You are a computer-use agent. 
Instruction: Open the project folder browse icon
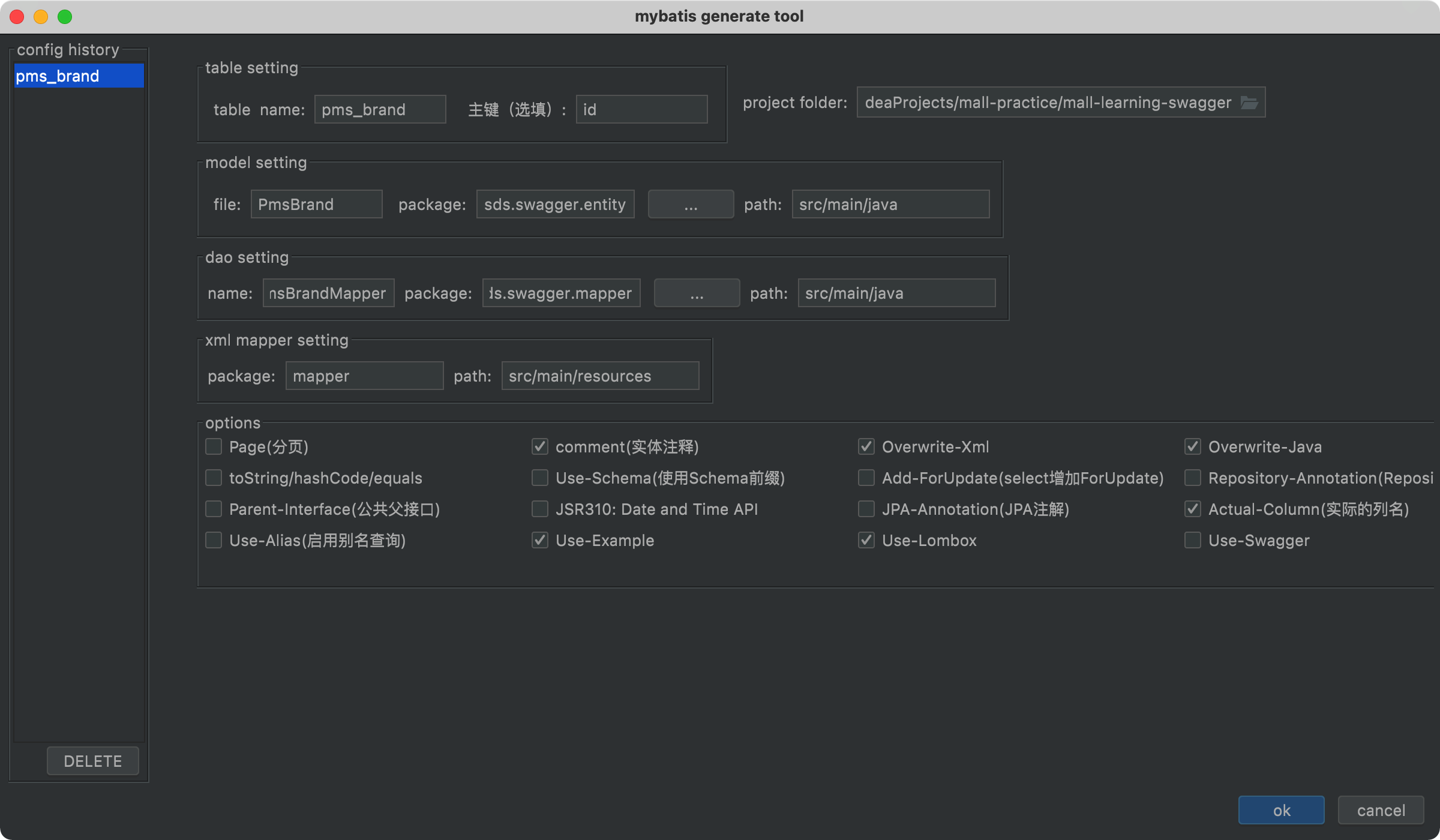[1249, 103]
